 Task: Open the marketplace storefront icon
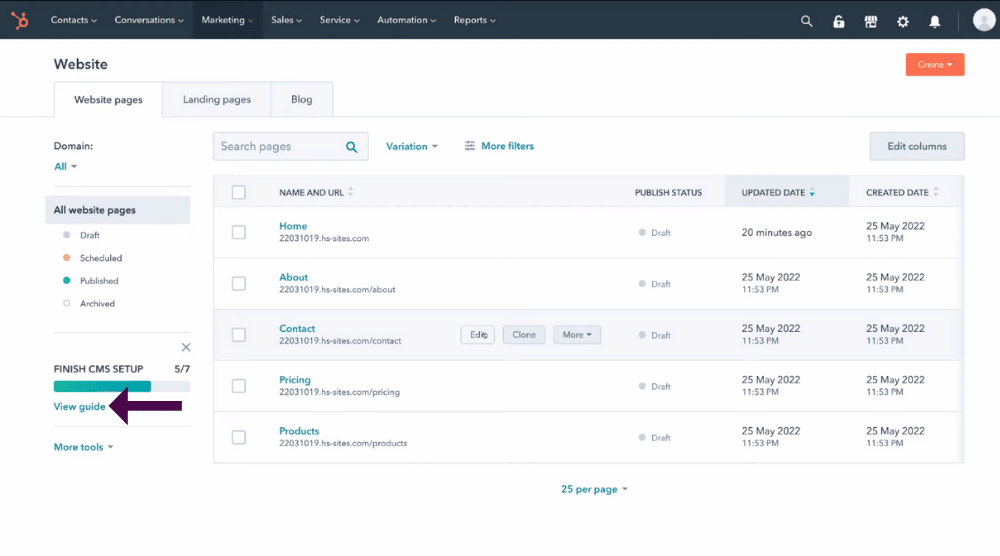(x=871, y=21)
